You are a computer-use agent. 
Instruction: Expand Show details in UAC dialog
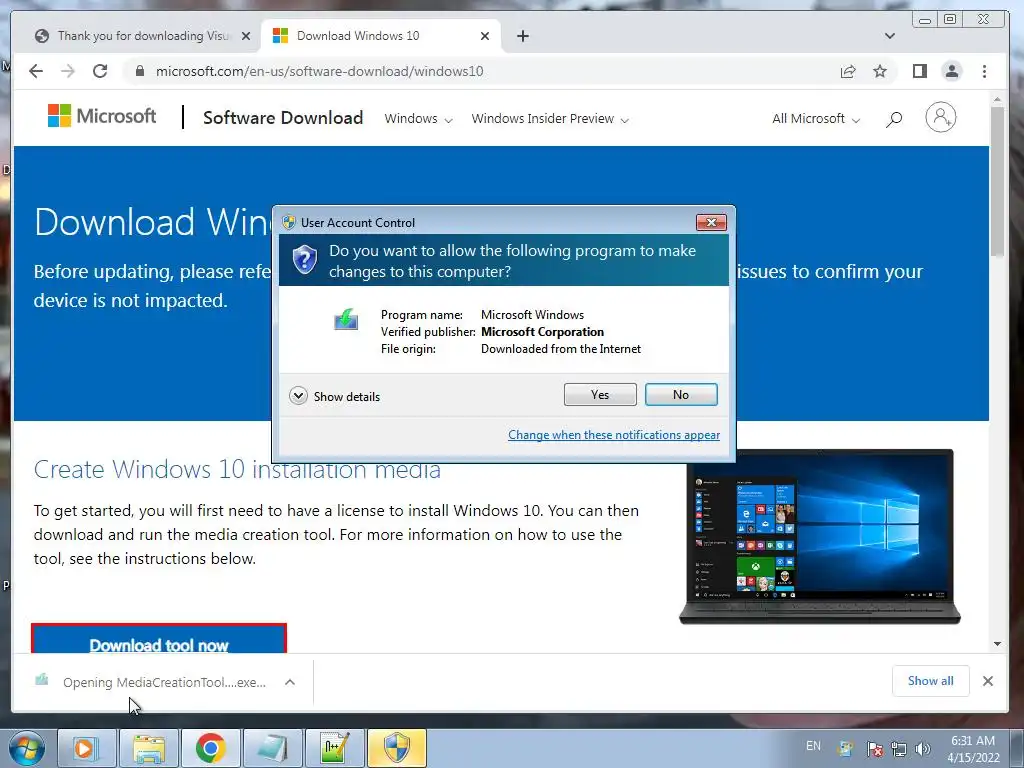tap(334, 396)
